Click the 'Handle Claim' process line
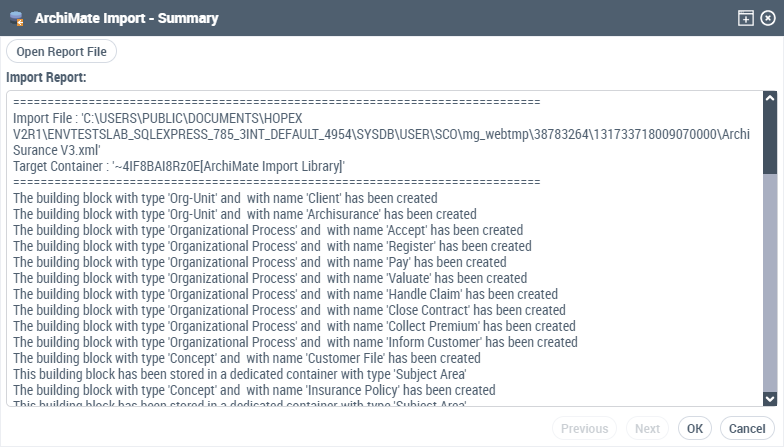This screenshot has height=447, width=784. [x=285, y=294]
